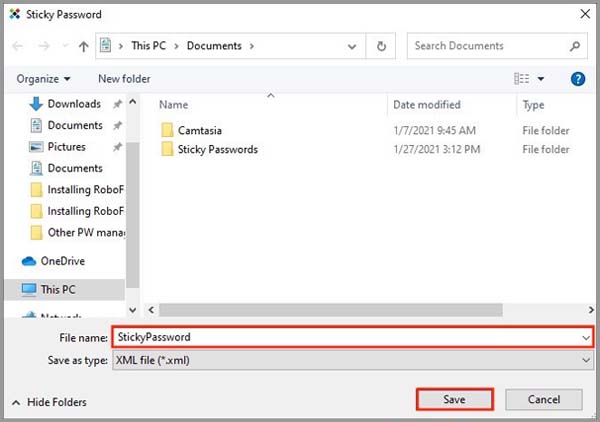Click the OneDrive cloud icon
Viewport: 600px width, 422px height.
click(29, 261)
